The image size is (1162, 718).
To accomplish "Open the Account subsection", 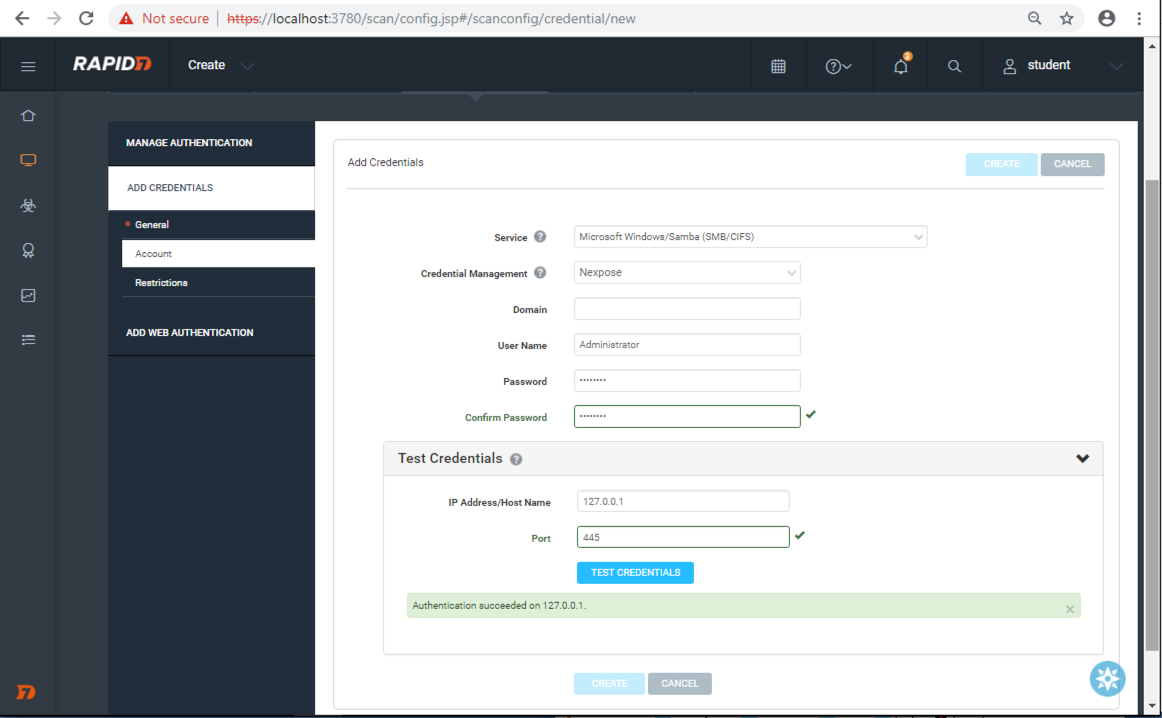I will point(219,253).
